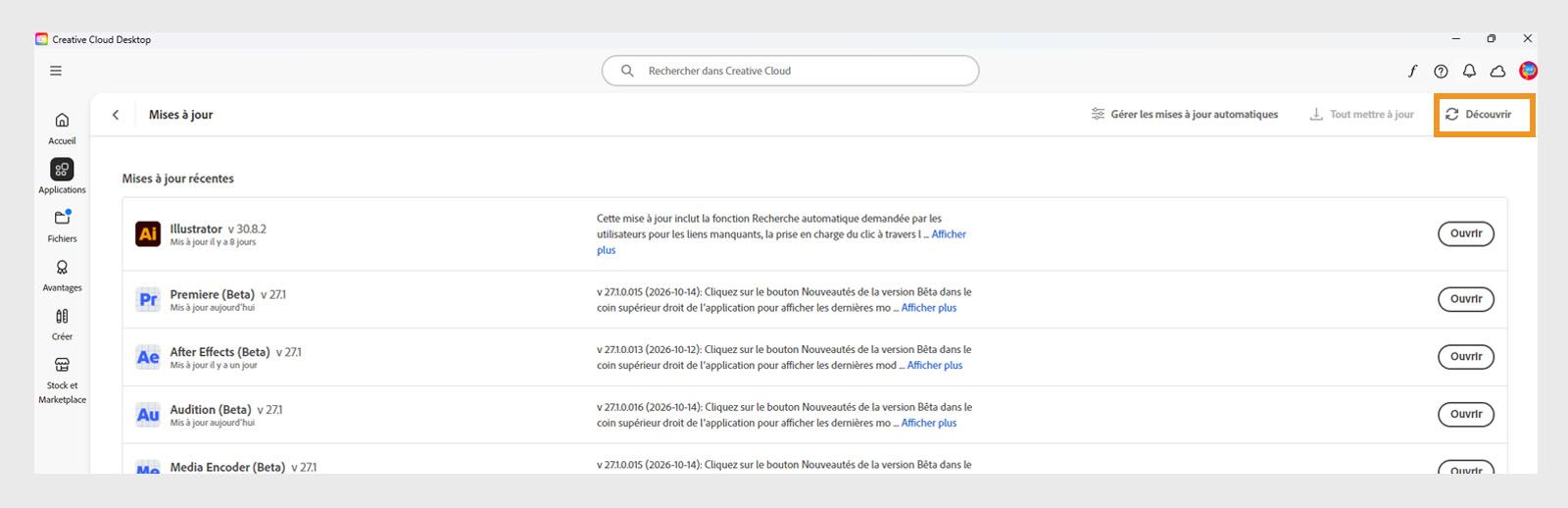Minimize the Creative Cloud Desktop window
This screenshot has width=1568, height=508.
(1456, 39)
